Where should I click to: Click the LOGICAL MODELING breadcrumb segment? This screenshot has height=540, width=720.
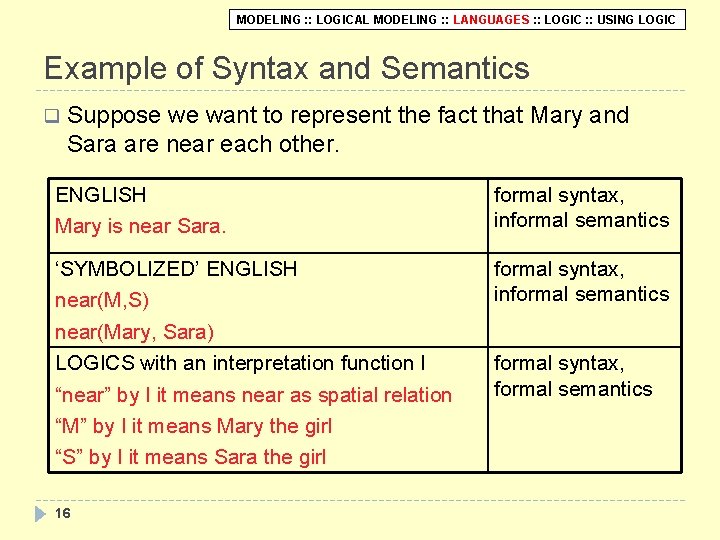click(376, 20)
